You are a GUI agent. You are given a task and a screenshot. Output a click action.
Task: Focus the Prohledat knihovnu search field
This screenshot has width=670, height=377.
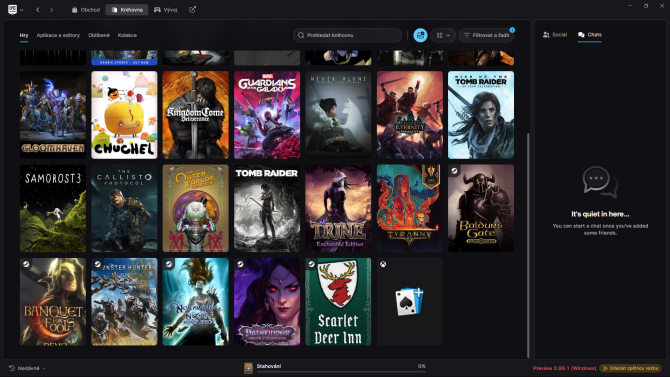[347, 35]
